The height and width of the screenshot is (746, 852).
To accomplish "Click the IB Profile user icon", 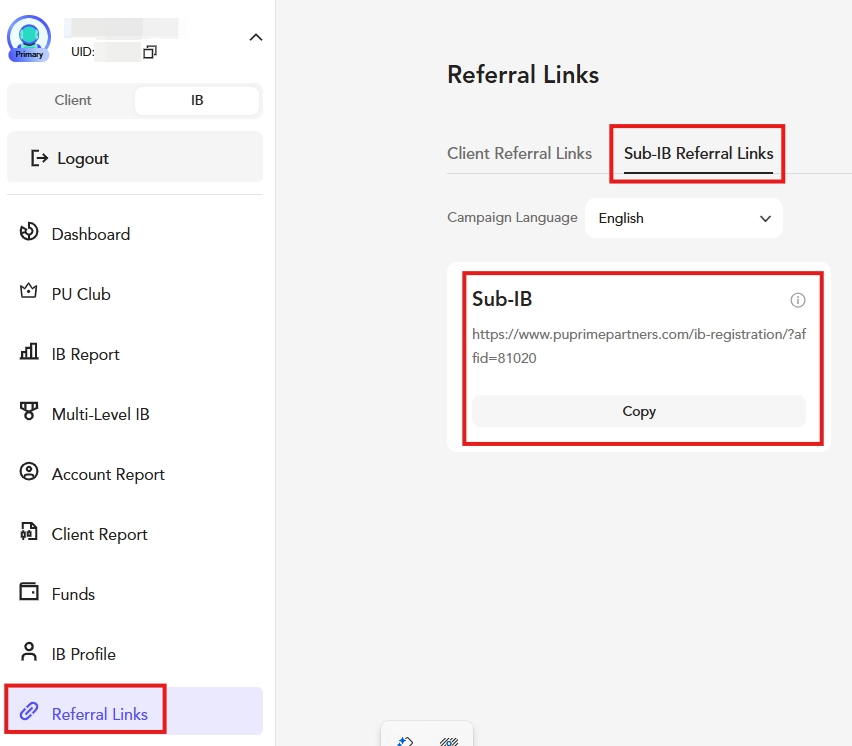I will pos(29,651).
